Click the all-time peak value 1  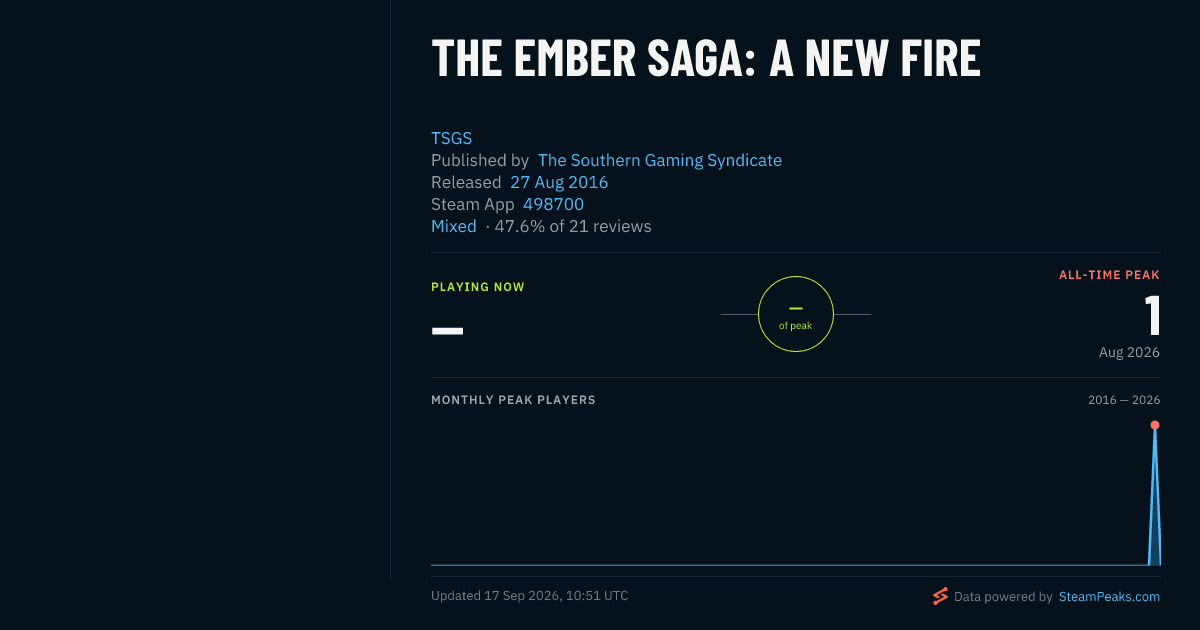[1152, 315]
